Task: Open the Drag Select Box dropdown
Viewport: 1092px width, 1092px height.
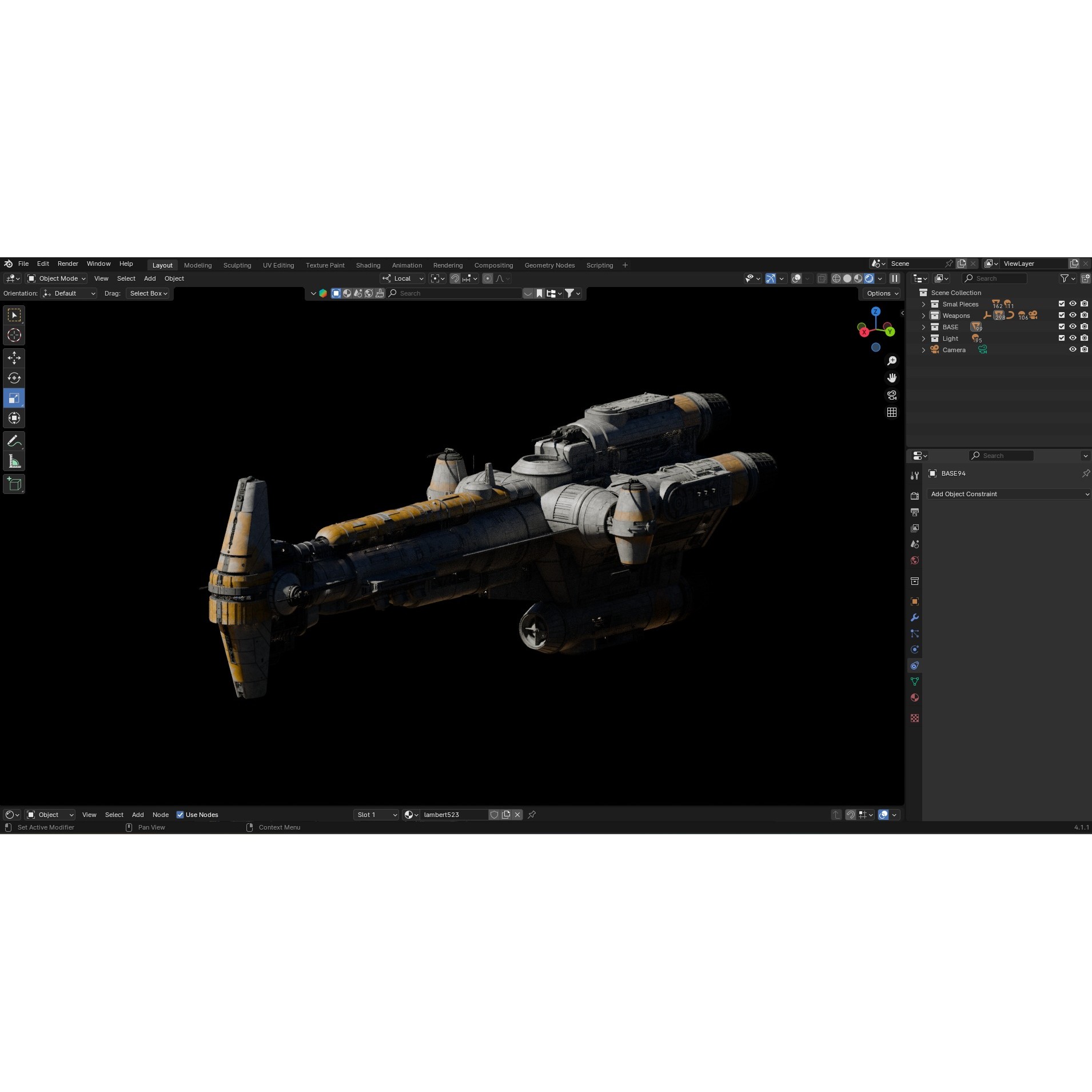Action: [148, 293]
